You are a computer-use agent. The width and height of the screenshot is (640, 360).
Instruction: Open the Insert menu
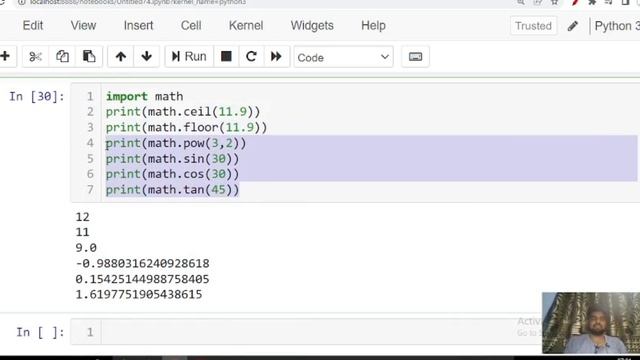pos(138,26)
